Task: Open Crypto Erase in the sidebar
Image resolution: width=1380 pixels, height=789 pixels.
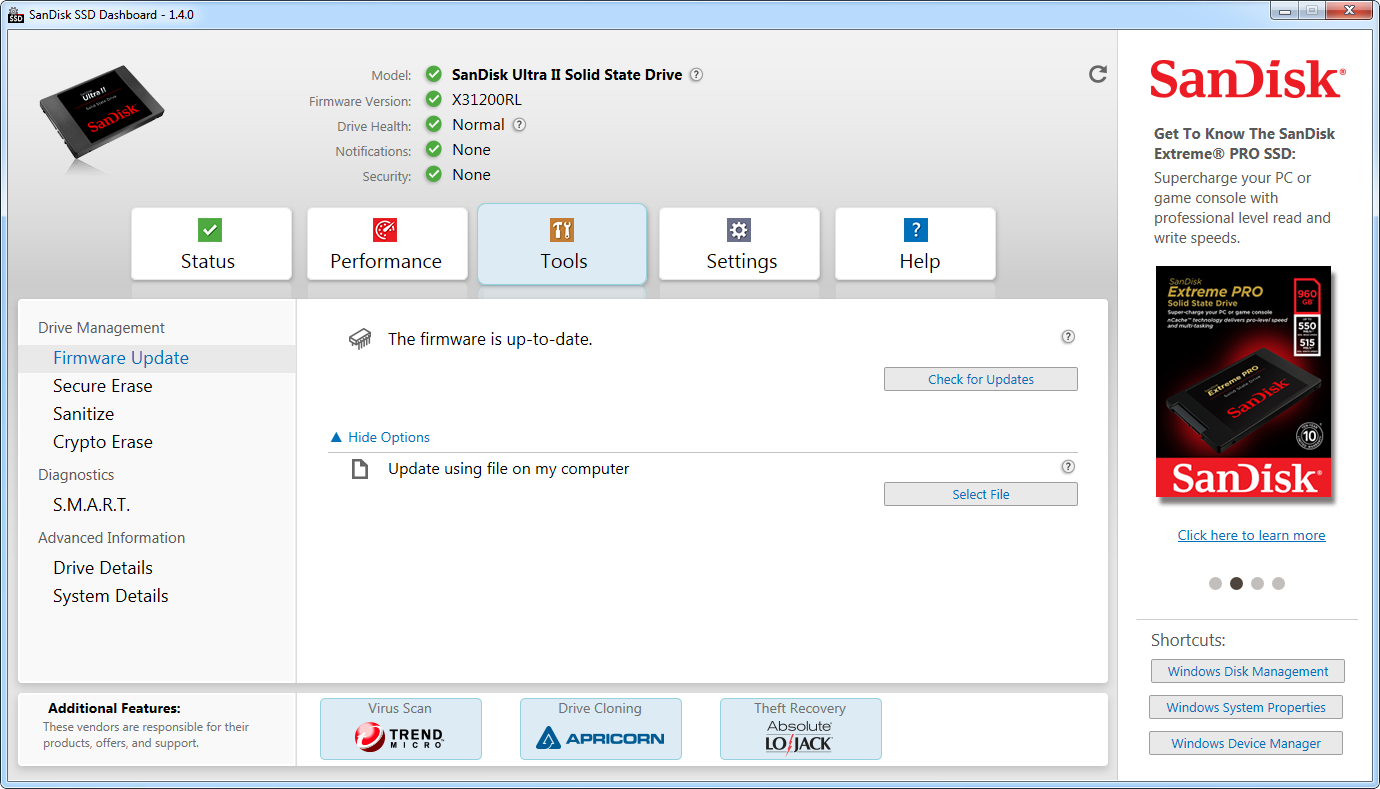Action: point(103,442)
